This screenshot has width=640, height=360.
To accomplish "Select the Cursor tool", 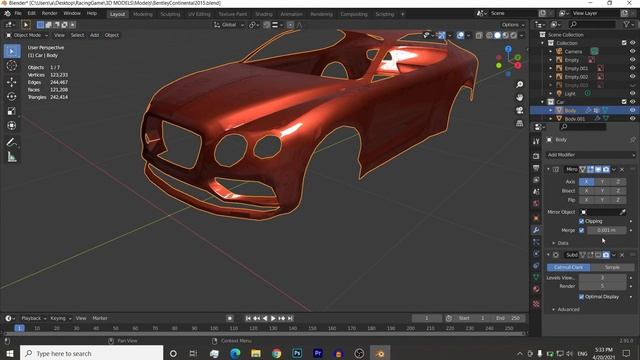I will pos(11,65).
